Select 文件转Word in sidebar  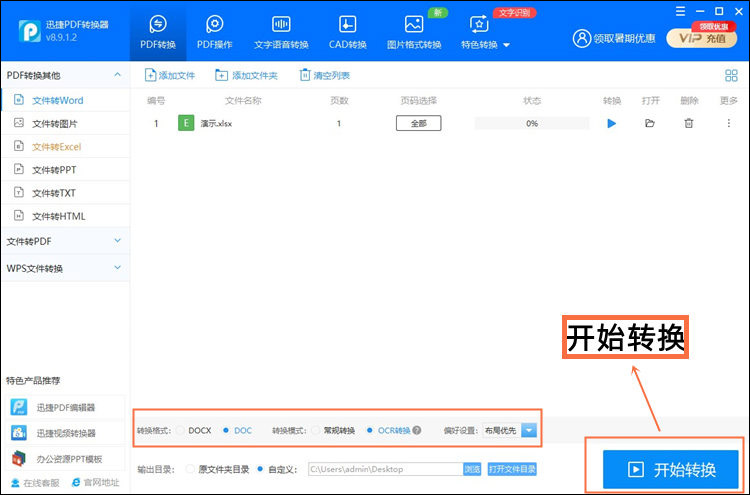66,100
